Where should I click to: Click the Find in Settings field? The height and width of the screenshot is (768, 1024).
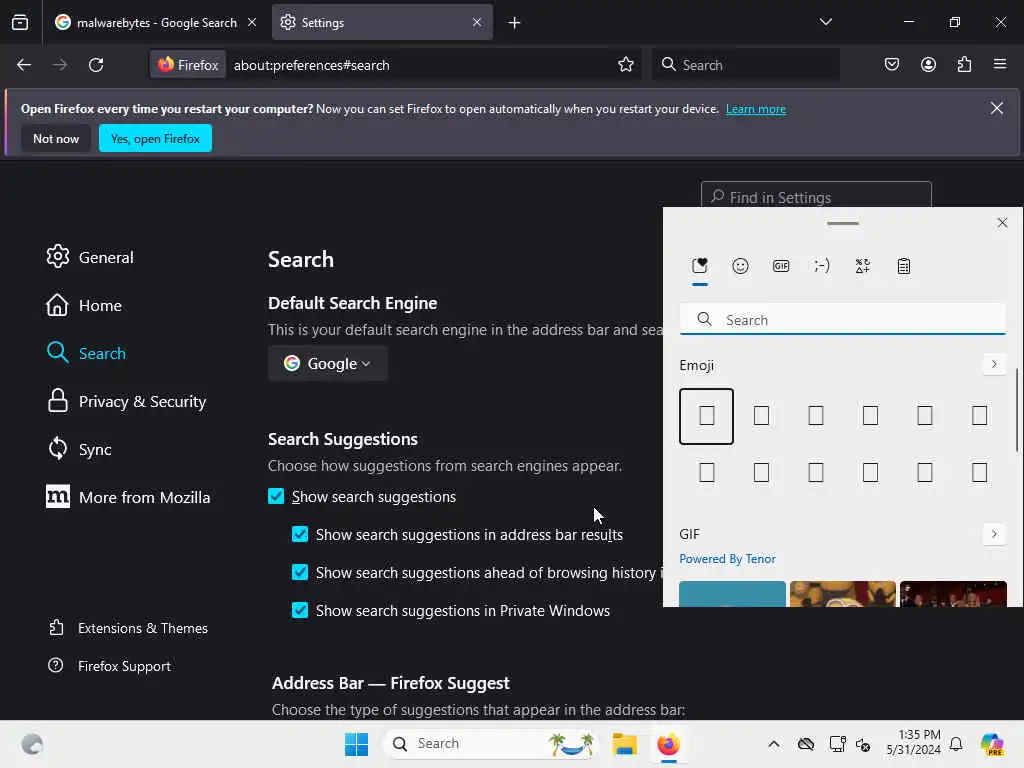(x=816, y=195)
